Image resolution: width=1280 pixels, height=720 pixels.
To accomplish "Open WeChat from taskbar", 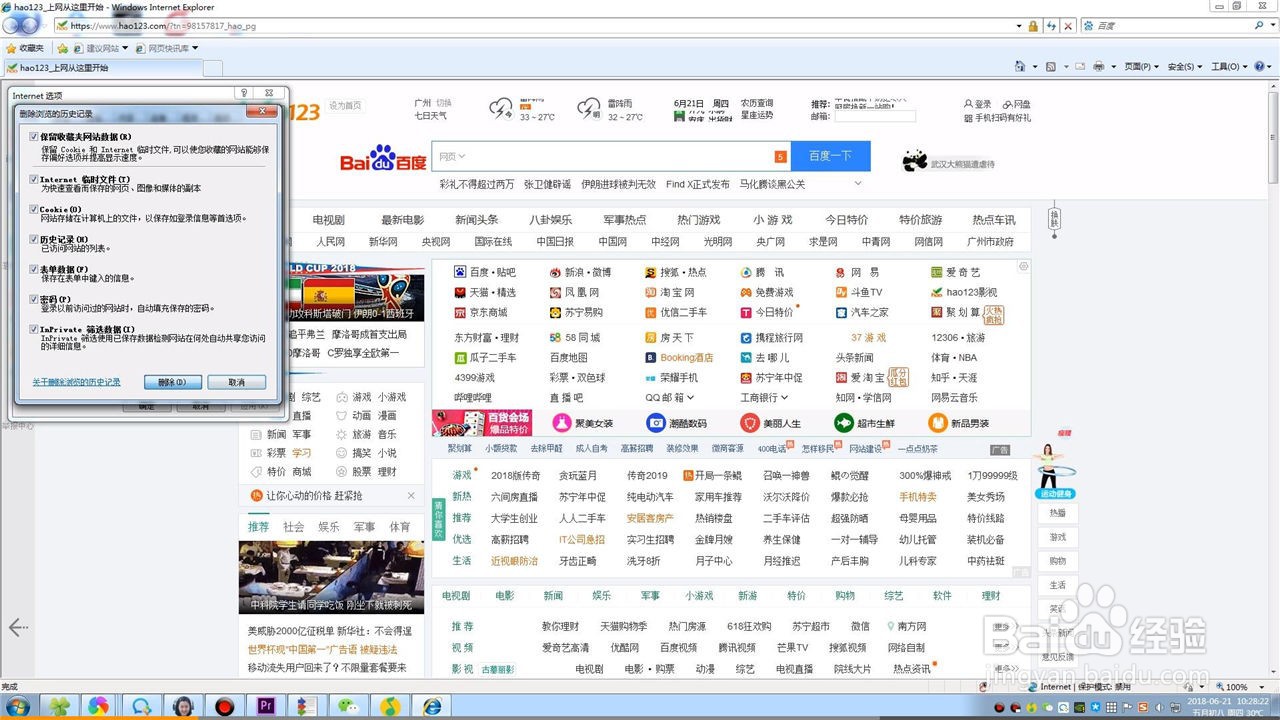I will tap(348, 706).
